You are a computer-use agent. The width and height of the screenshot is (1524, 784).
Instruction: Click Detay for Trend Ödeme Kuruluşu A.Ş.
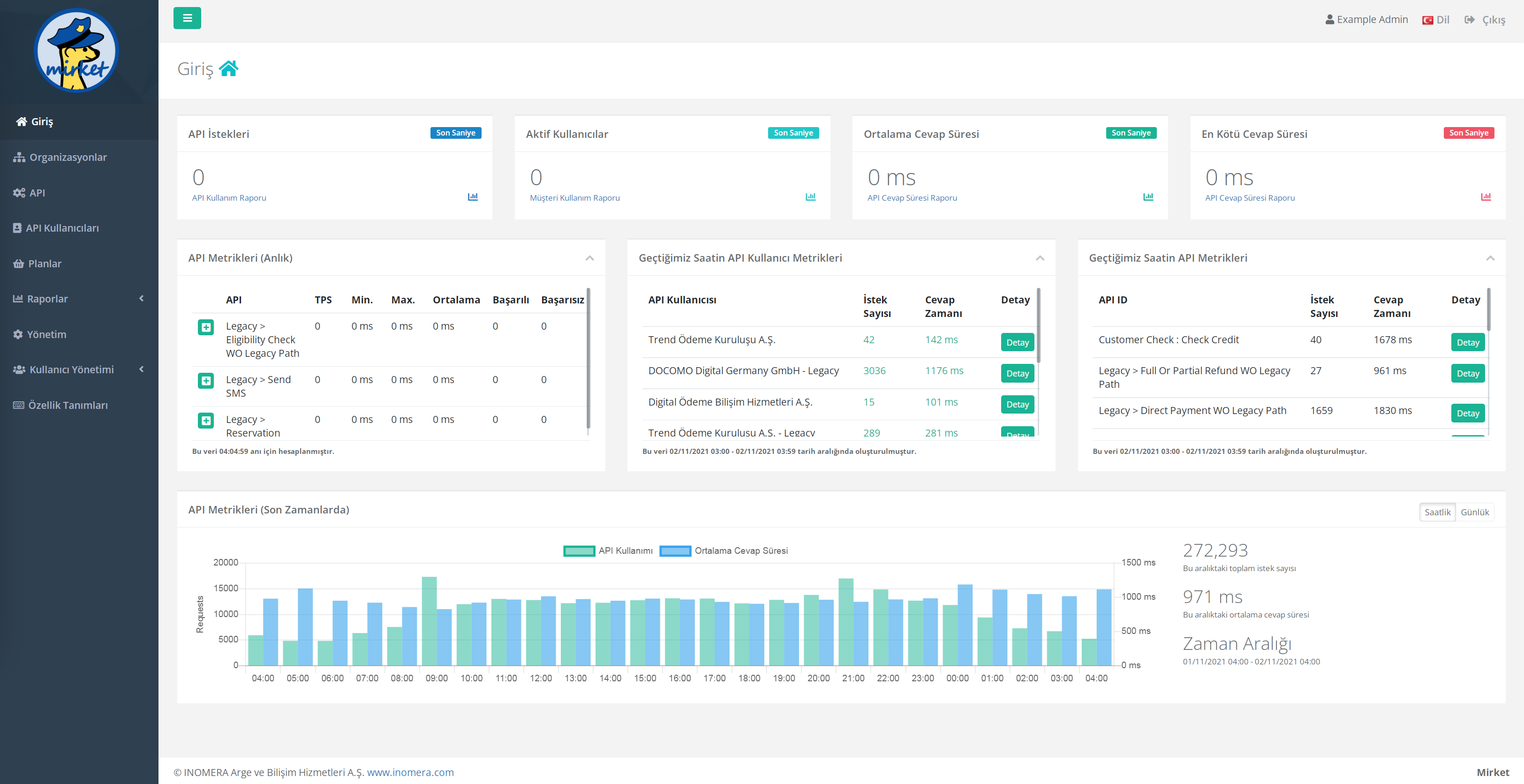1018,342
